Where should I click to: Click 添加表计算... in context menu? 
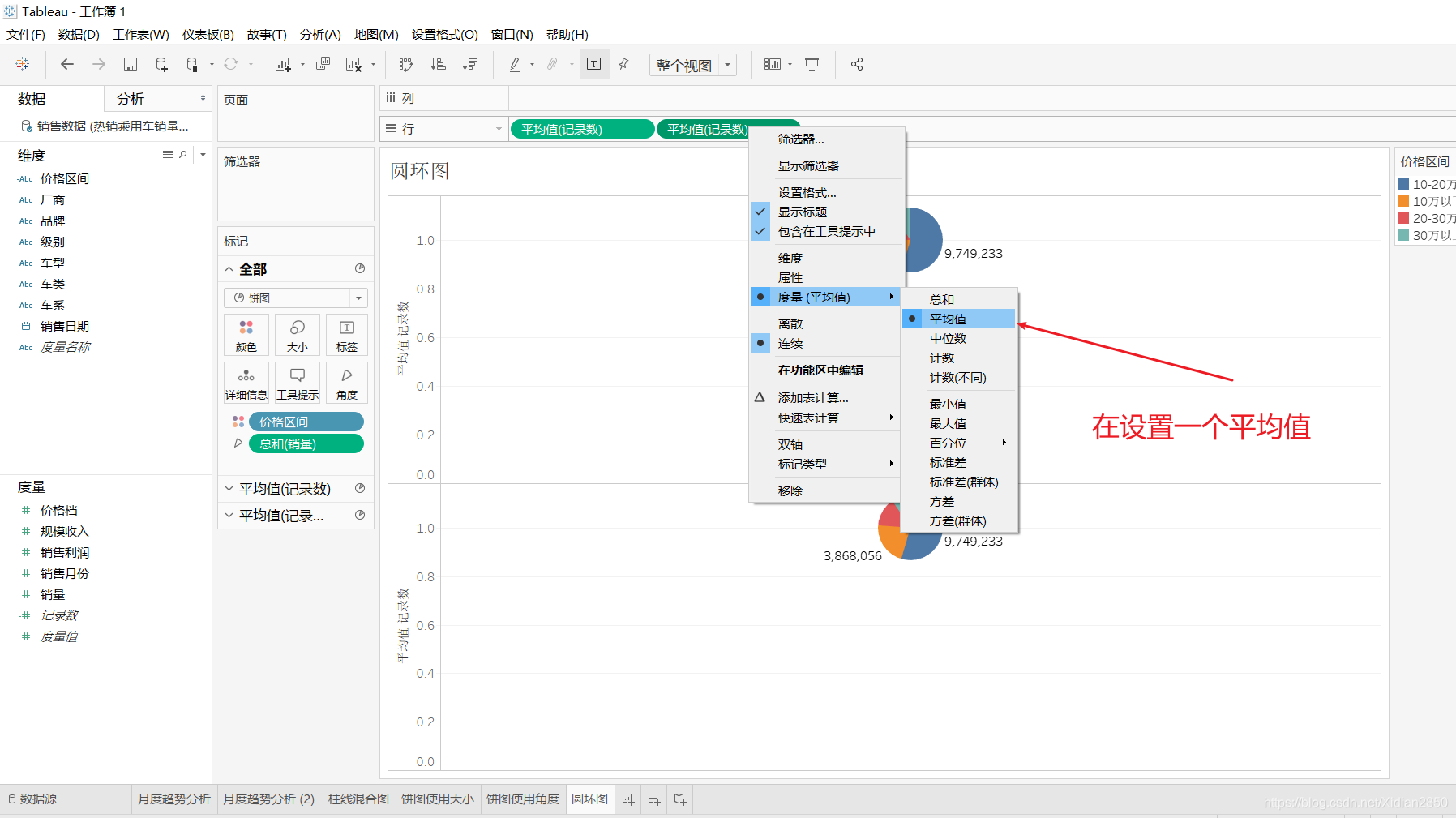click(826, 398)
